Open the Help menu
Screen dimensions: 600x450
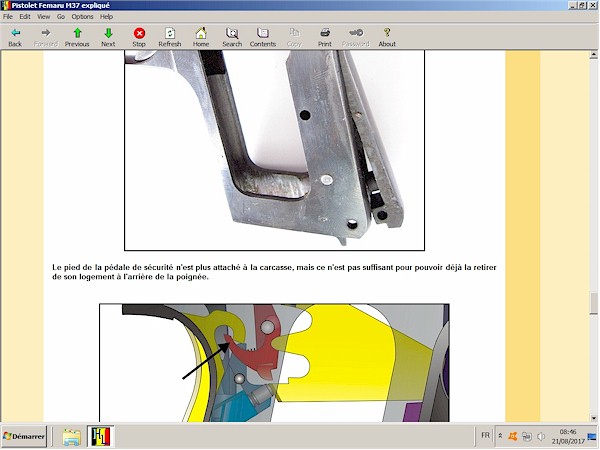[x=106, y=16]
